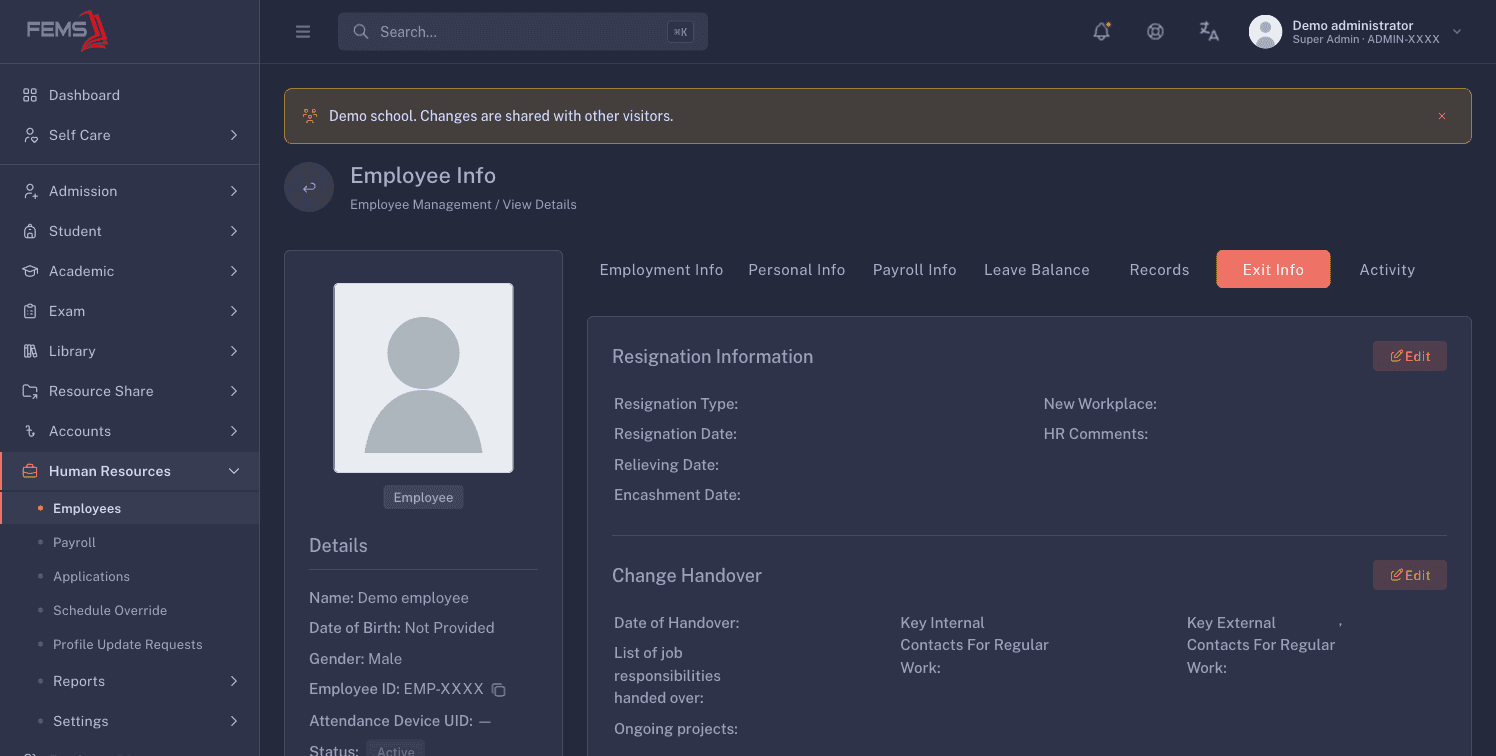Click the Accounts icon
The height and width of the screenshot is (756, 1496).
(x=30, y=431)
